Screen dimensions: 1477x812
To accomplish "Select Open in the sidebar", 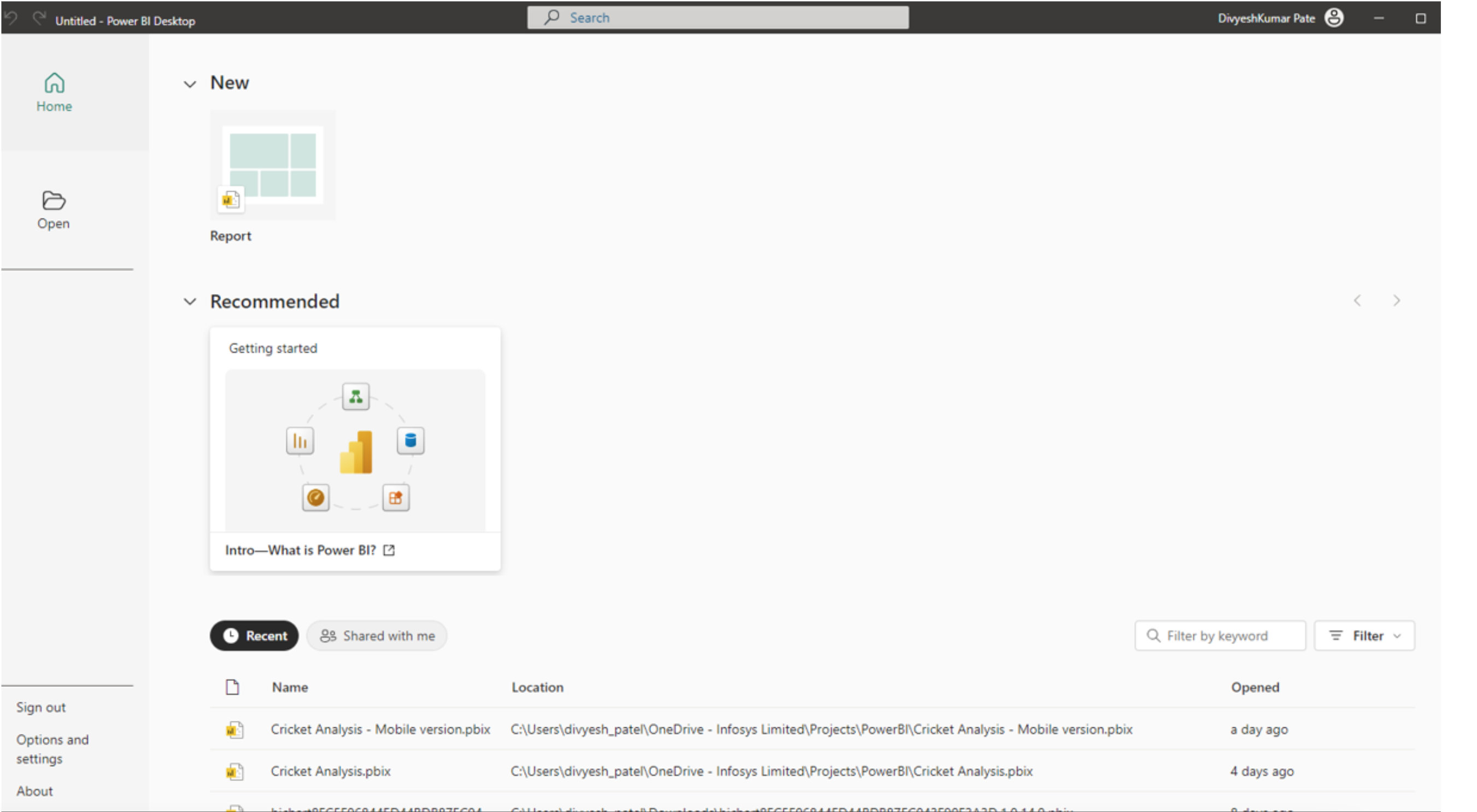I will pyautogui.click(x=54, y=210).
